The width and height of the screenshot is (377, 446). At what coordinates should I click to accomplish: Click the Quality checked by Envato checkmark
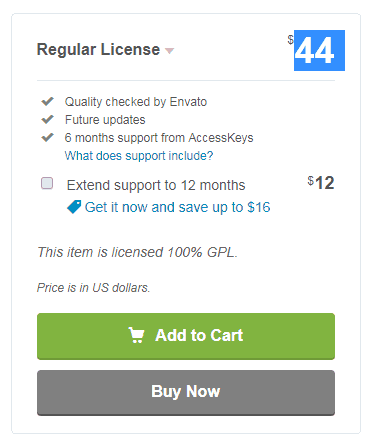point(47,101)
